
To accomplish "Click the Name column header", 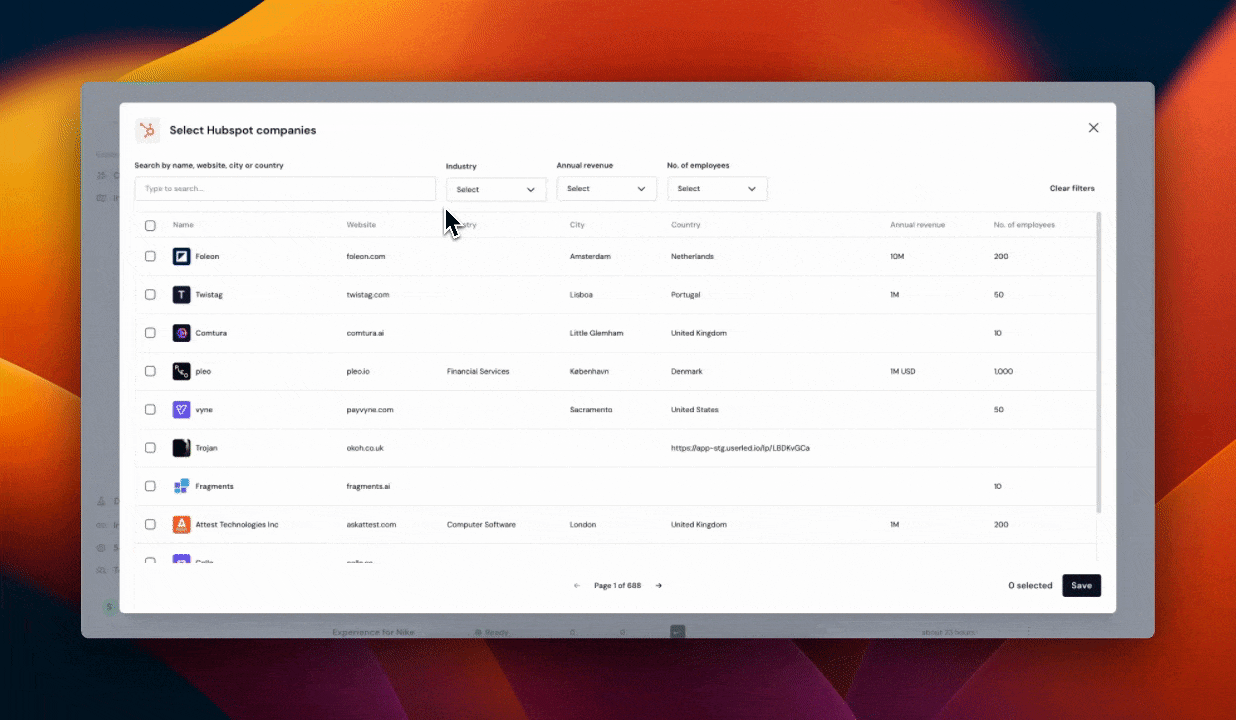I will pyautogui.click(x=183, y=226).
